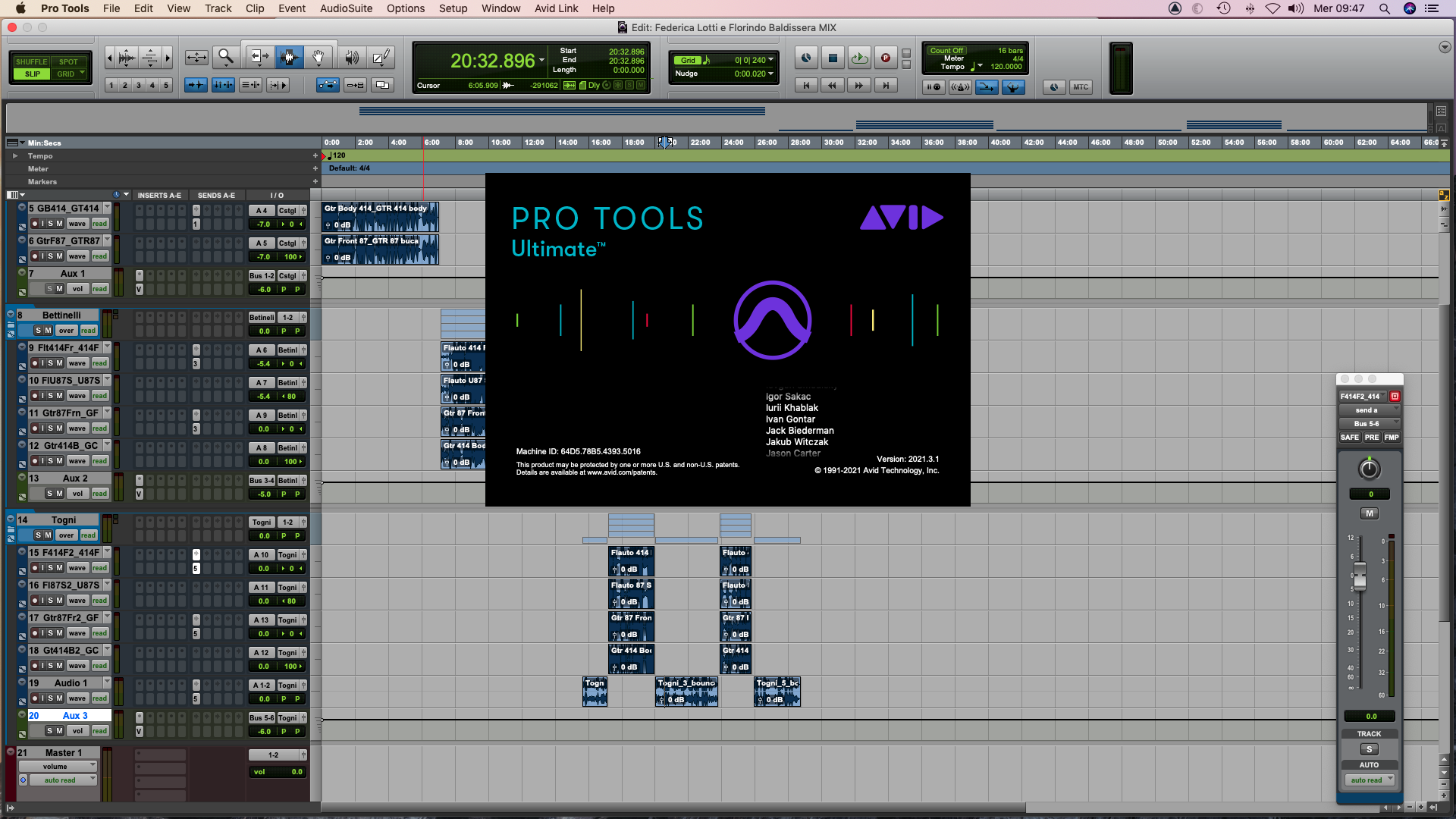Select the Zoomer magnifying glass tool
Viewport: 1456px width, 819px height.
(x=225, y=57)
